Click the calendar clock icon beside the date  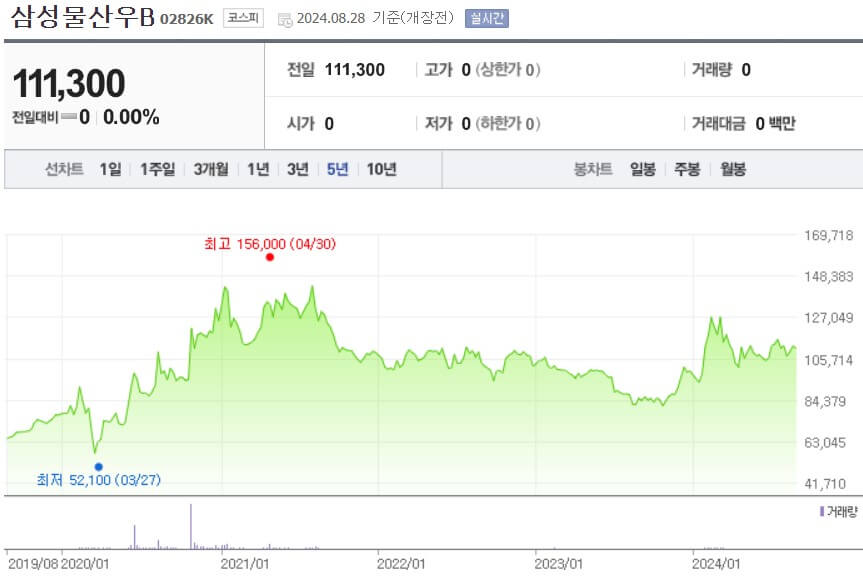coord(285,20)
